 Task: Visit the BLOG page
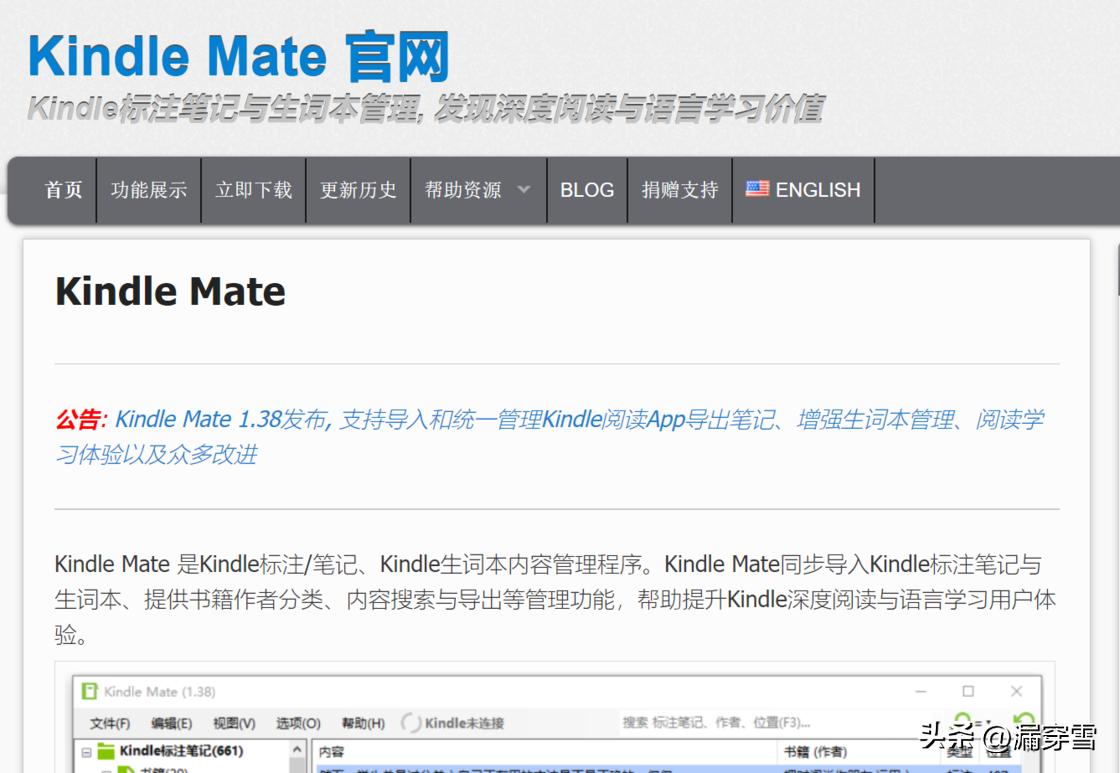(586, 190)
